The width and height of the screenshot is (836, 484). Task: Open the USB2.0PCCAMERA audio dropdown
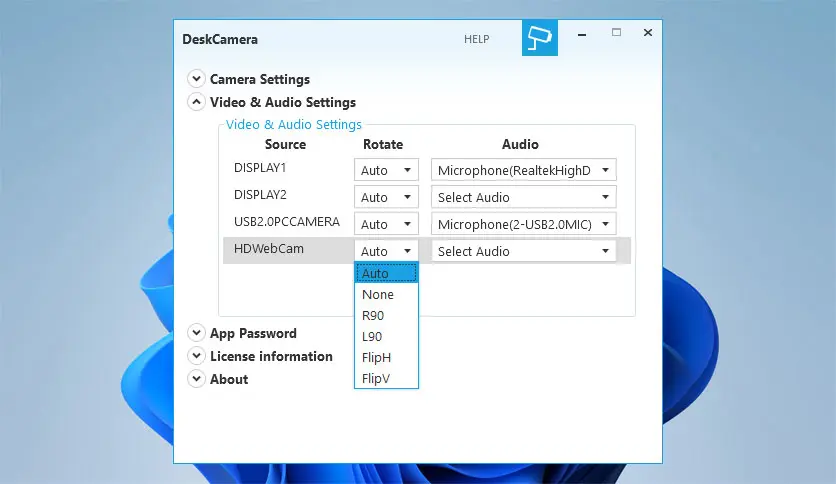point(524,224)
